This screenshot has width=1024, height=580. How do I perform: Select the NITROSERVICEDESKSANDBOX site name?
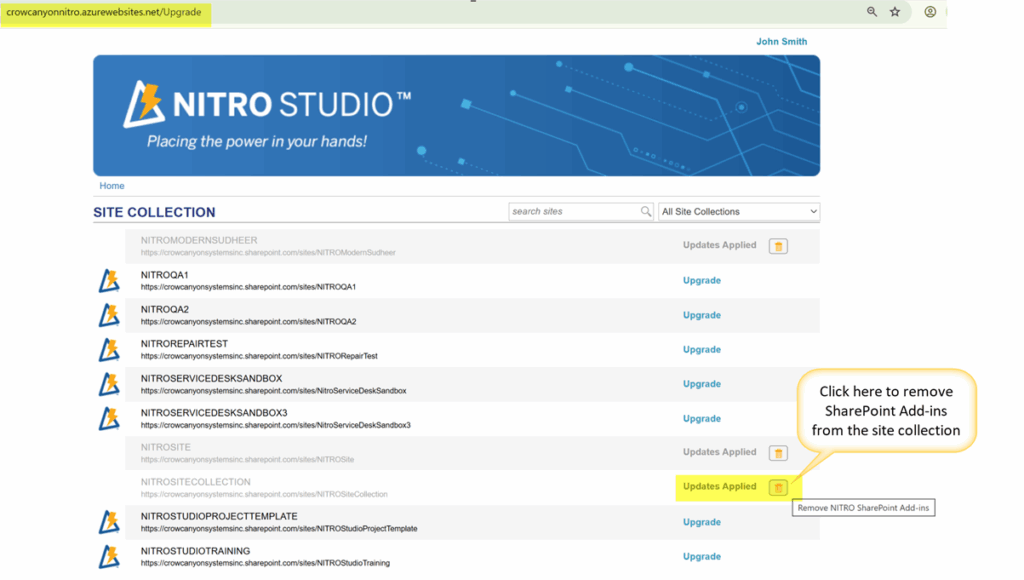coord(212,378)
